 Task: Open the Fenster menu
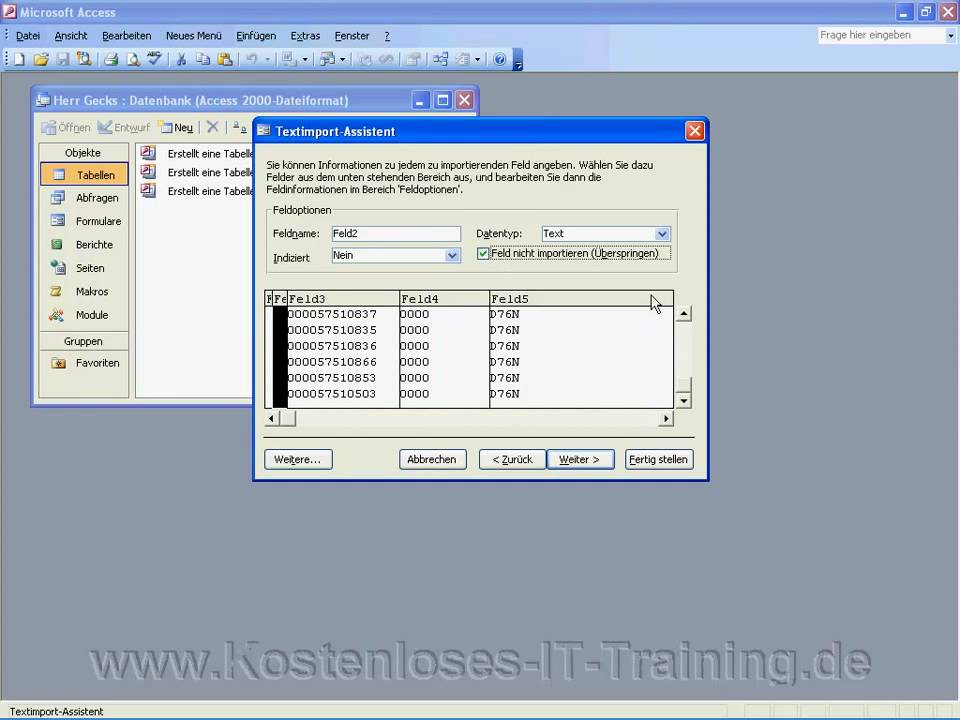pyautogui.click(x=352, y=36)
